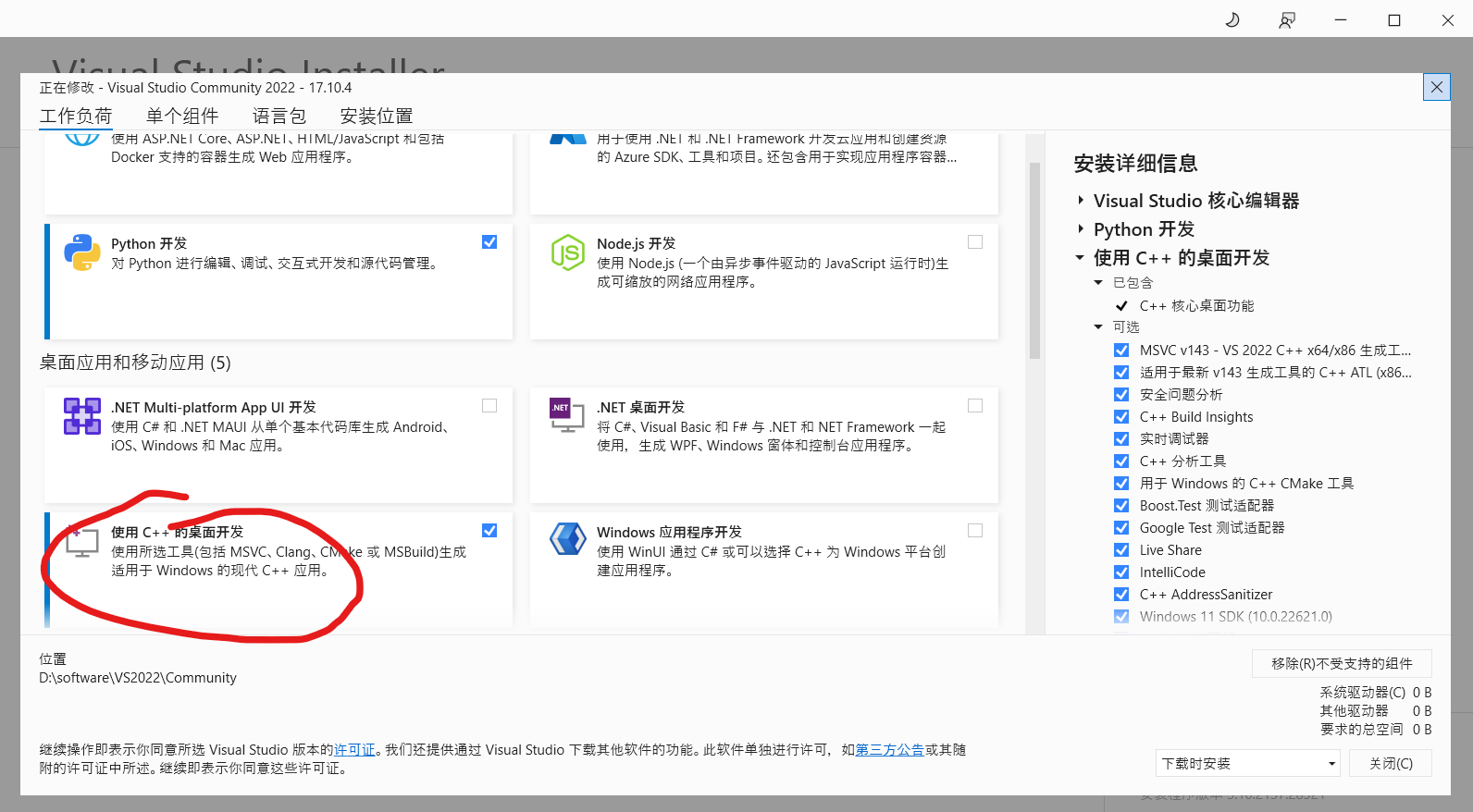The image size is (1473, 812).
Task: Click the C++ desktop development monitor icon
Action: click(82, 542)
